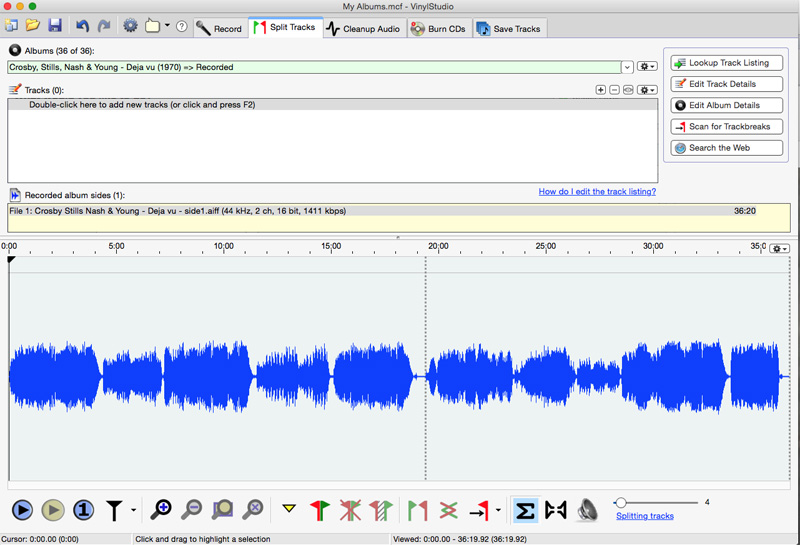
Task: Open the Burn CDs tab
Action: 439,28
